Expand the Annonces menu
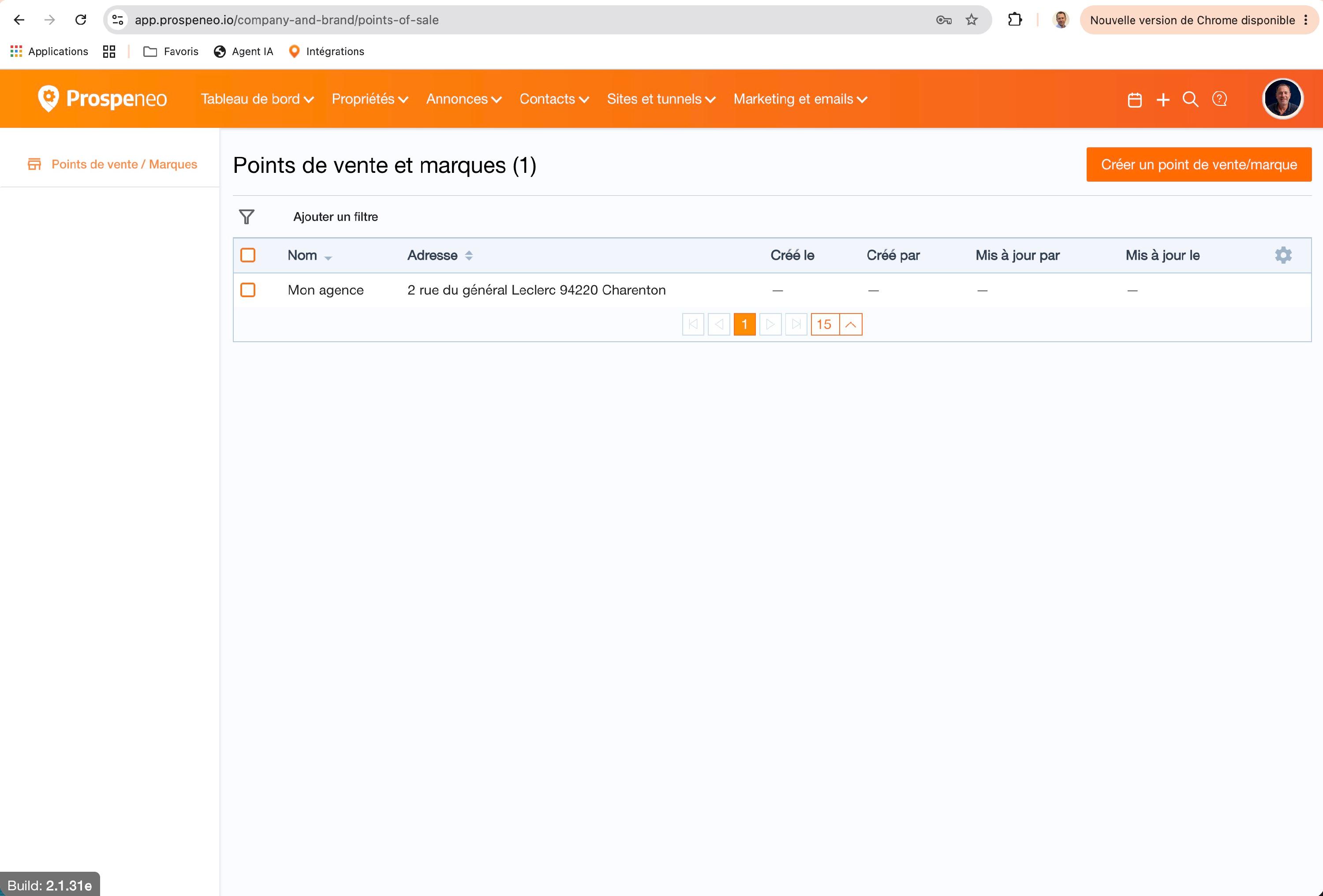1323x896 pixels. (x=464, y=99)
